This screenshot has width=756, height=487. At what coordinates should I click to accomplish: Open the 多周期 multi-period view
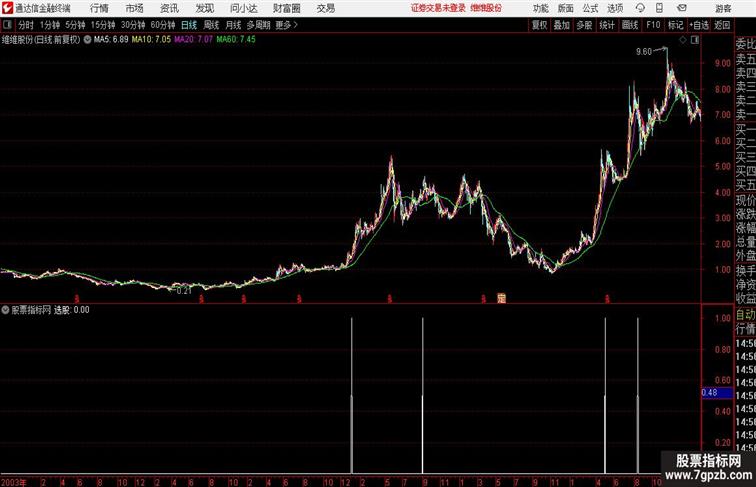pos(258,25)
